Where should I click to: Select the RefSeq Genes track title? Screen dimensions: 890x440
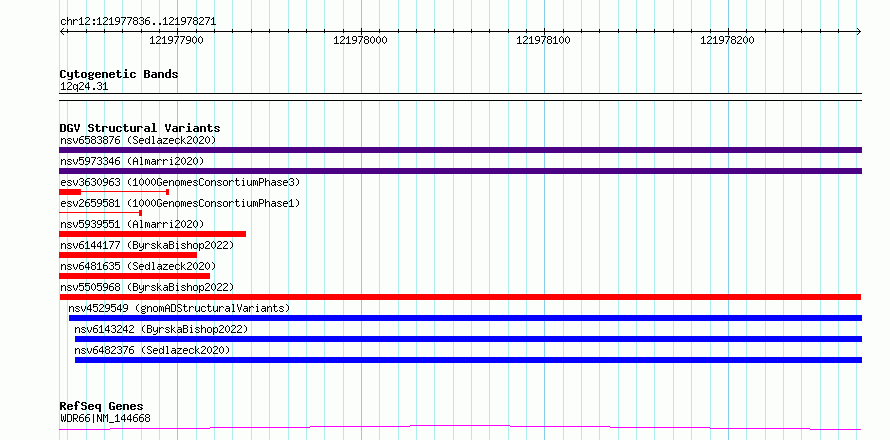(102, 407)
